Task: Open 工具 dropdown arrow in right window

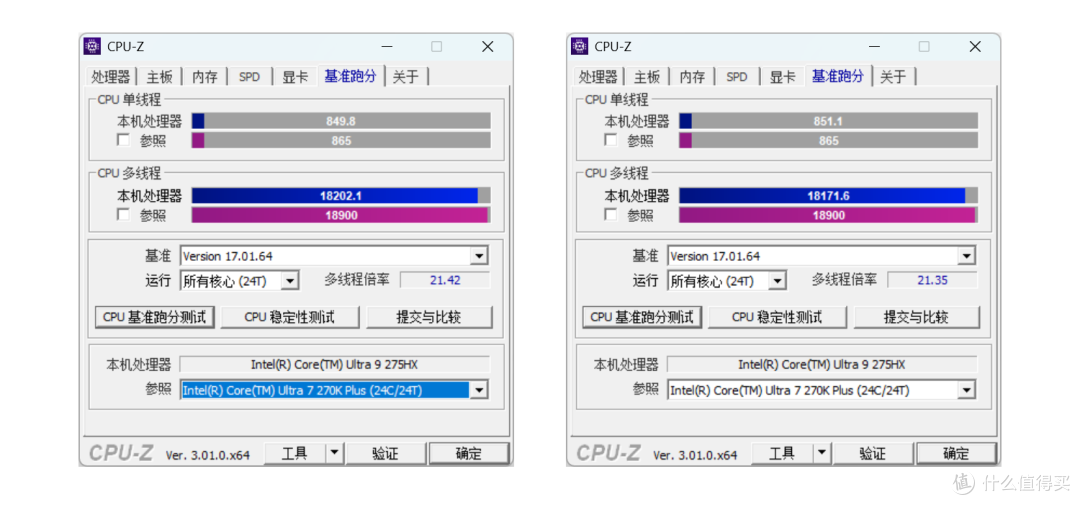Action: click(x=822, y=453)
